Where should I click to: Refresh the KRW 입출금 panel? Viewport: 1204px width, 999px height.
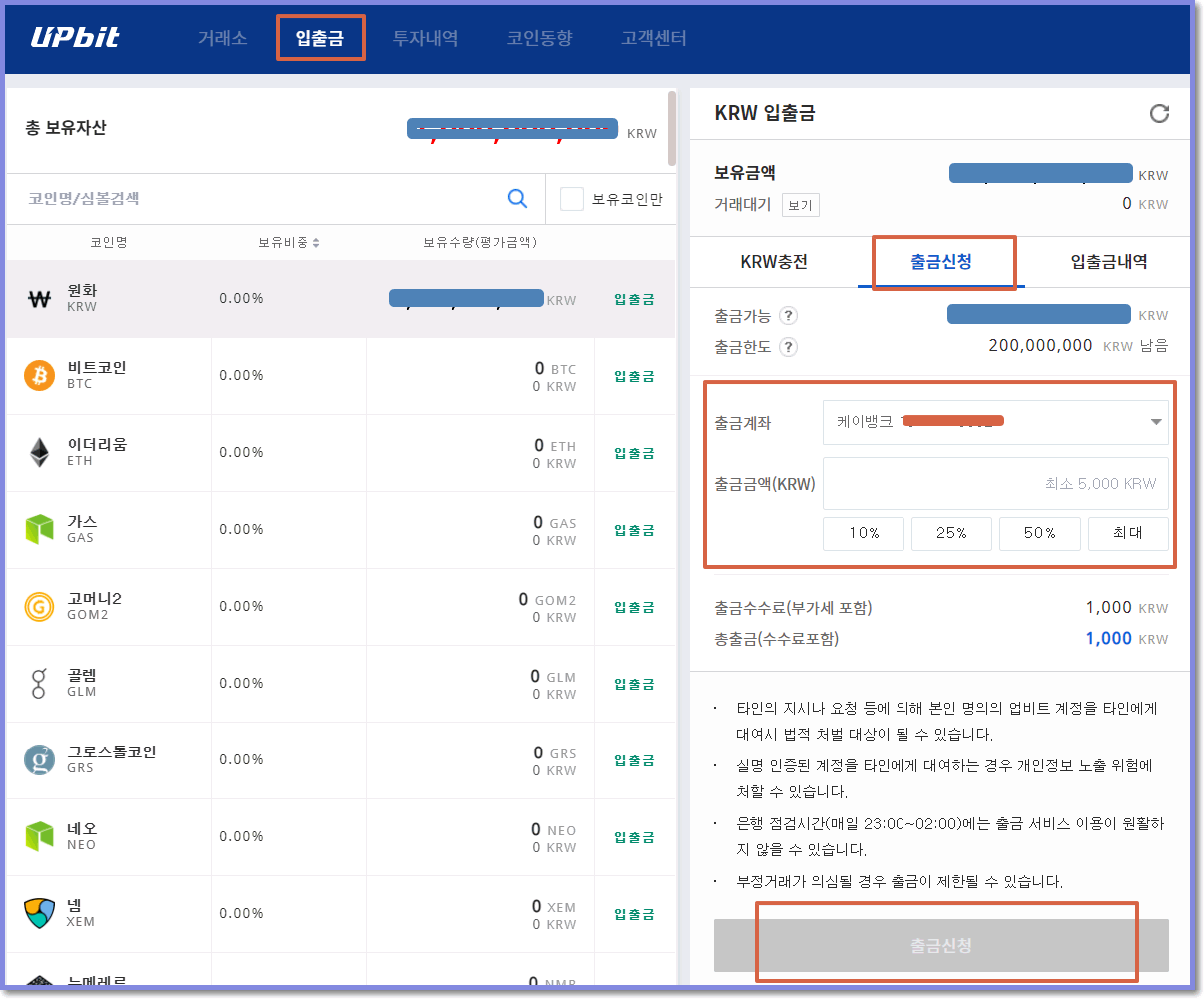pos(1158,113)
